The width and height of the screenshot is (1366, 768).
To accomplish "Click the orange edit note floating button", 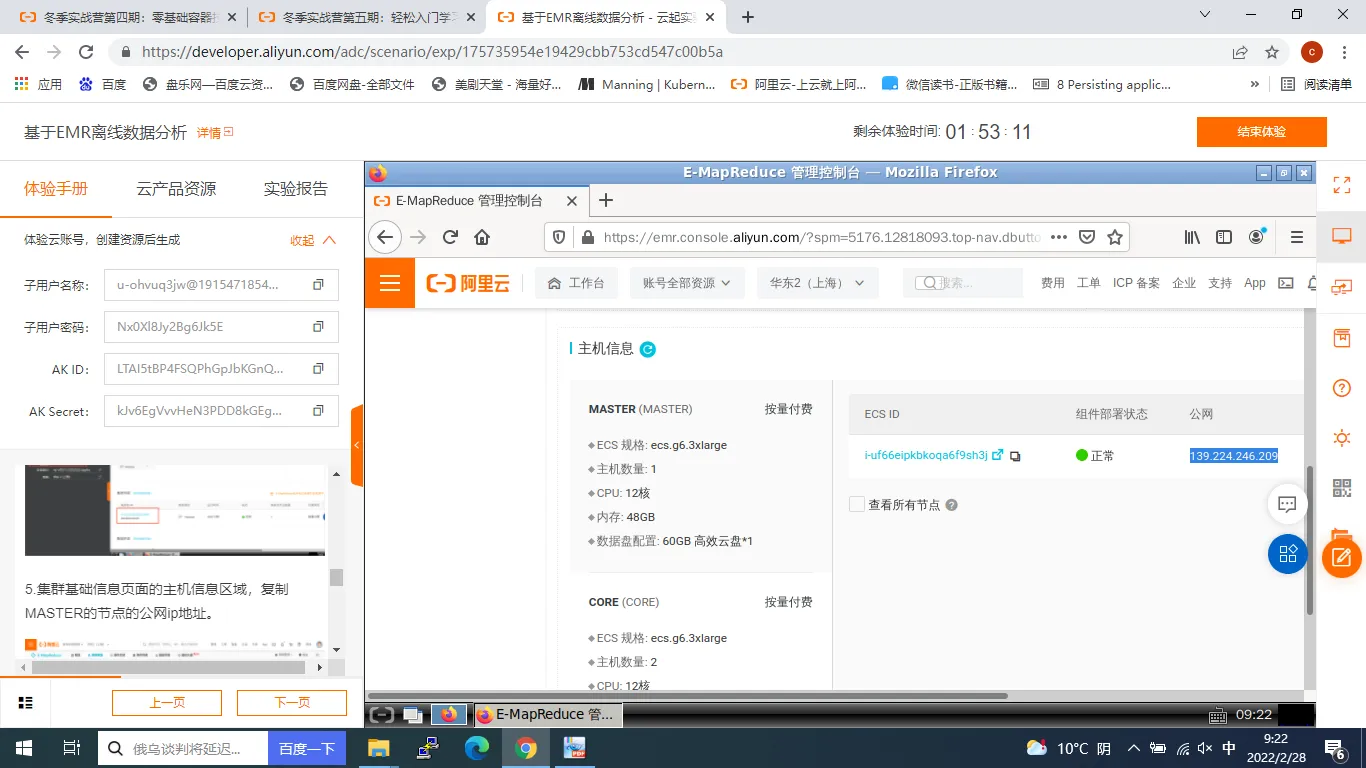I will pos(1342,557).
